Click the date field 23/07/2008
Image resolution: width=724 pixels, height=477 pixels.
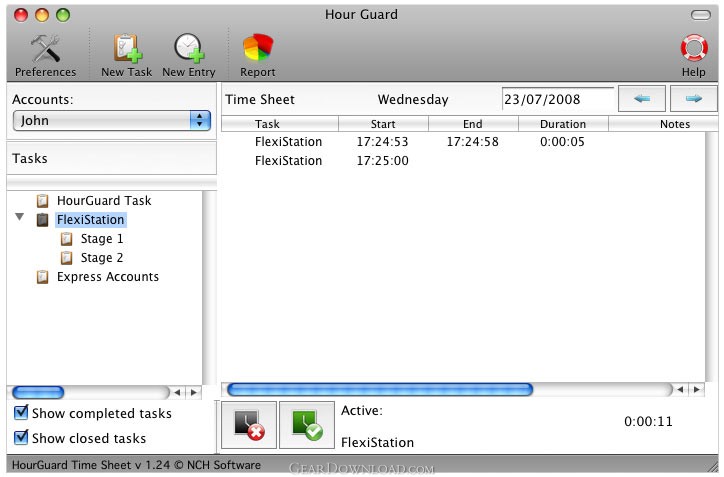[x=558, y=99]
